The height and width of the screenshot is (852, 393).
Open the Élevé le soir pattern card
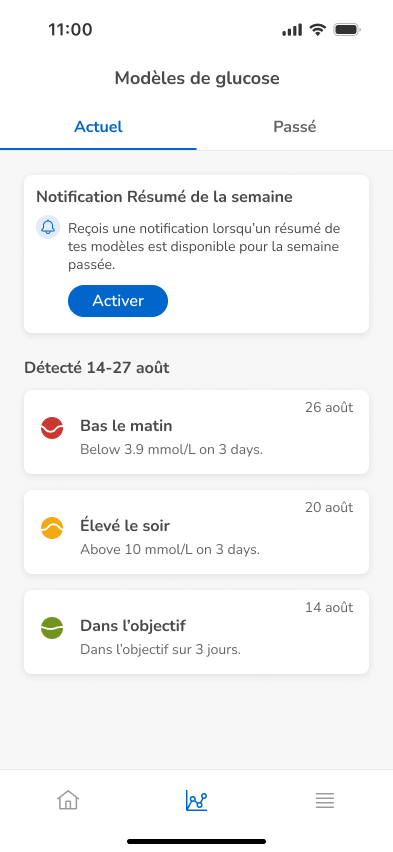point(196,532)
